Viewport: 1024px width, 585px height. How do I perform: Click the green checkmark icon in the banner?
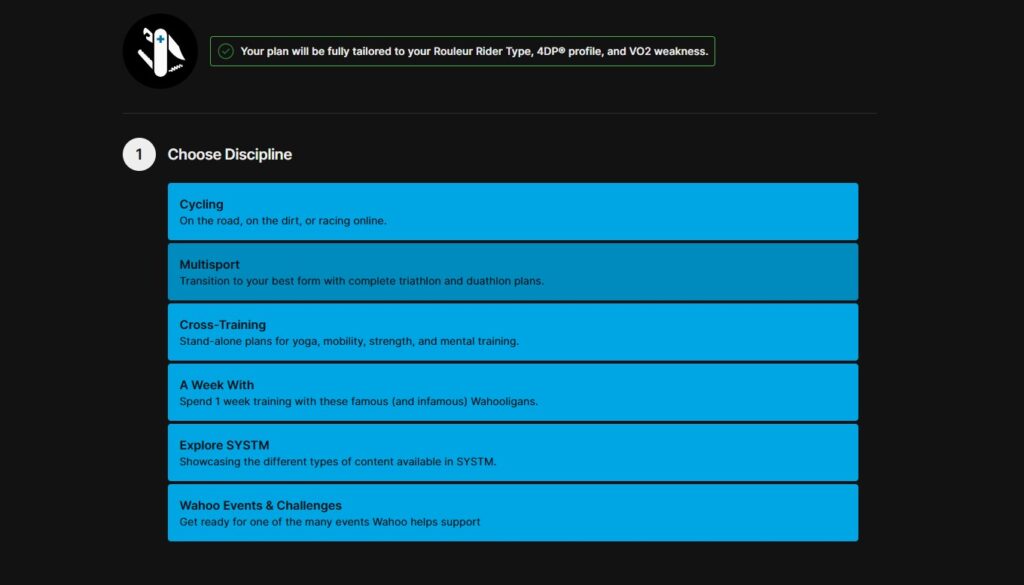click(226, 51)
